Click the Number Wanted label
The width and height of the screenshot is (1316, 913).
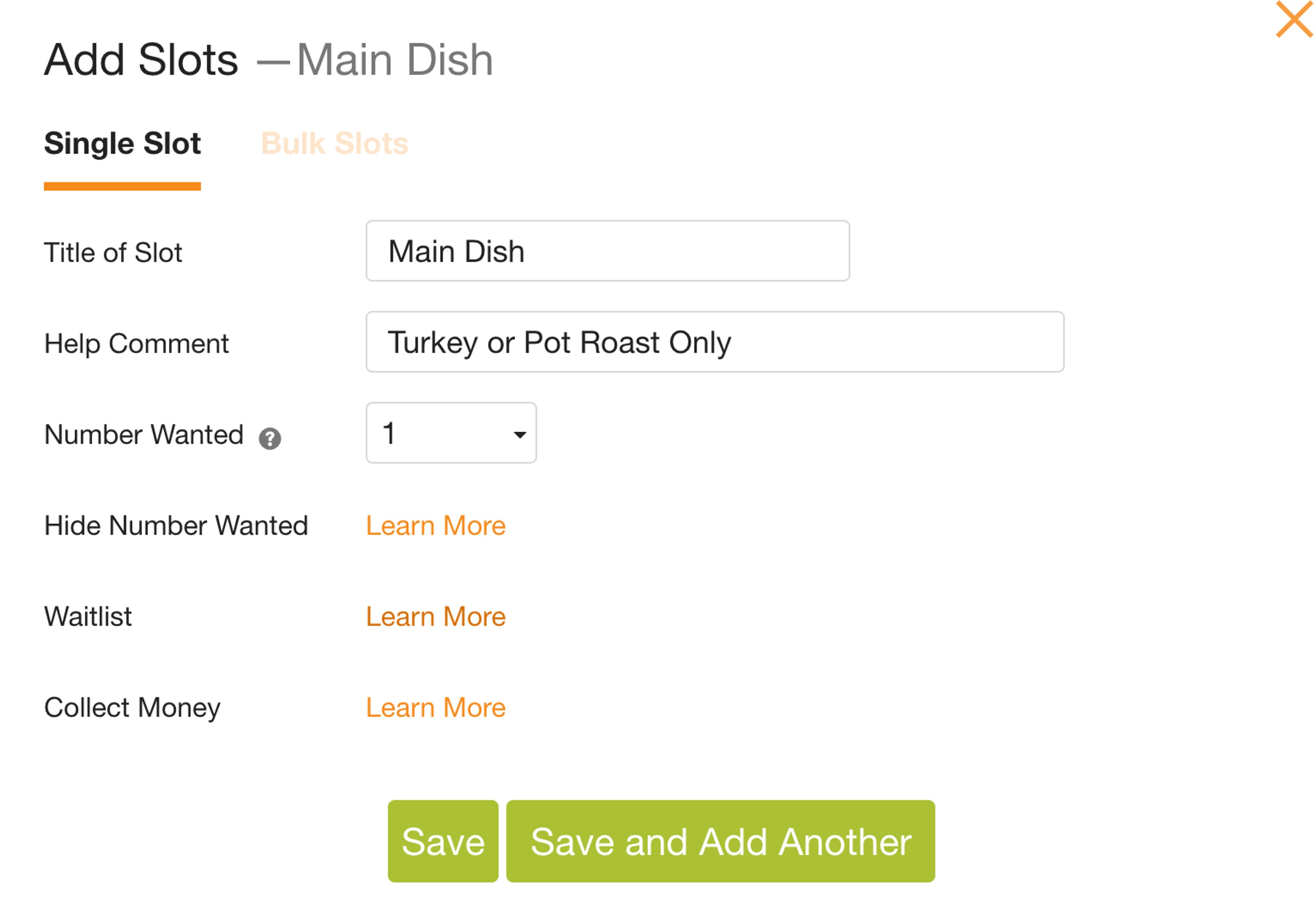144,435
